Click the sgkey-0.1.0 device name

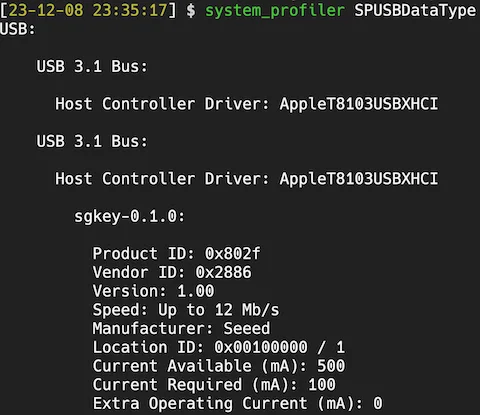(129, 217)
